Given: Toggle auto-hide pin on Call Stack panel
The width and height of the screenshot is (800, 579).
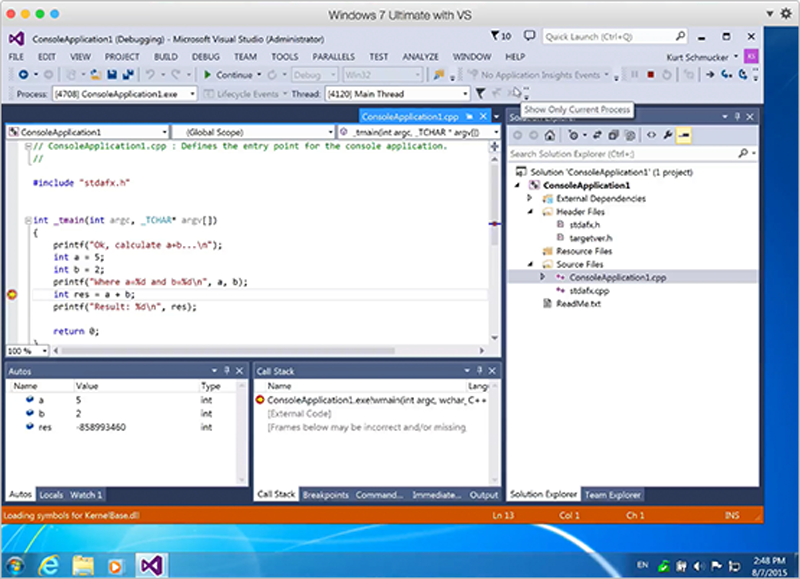Looking at the screenshot, I should [479, 371].
